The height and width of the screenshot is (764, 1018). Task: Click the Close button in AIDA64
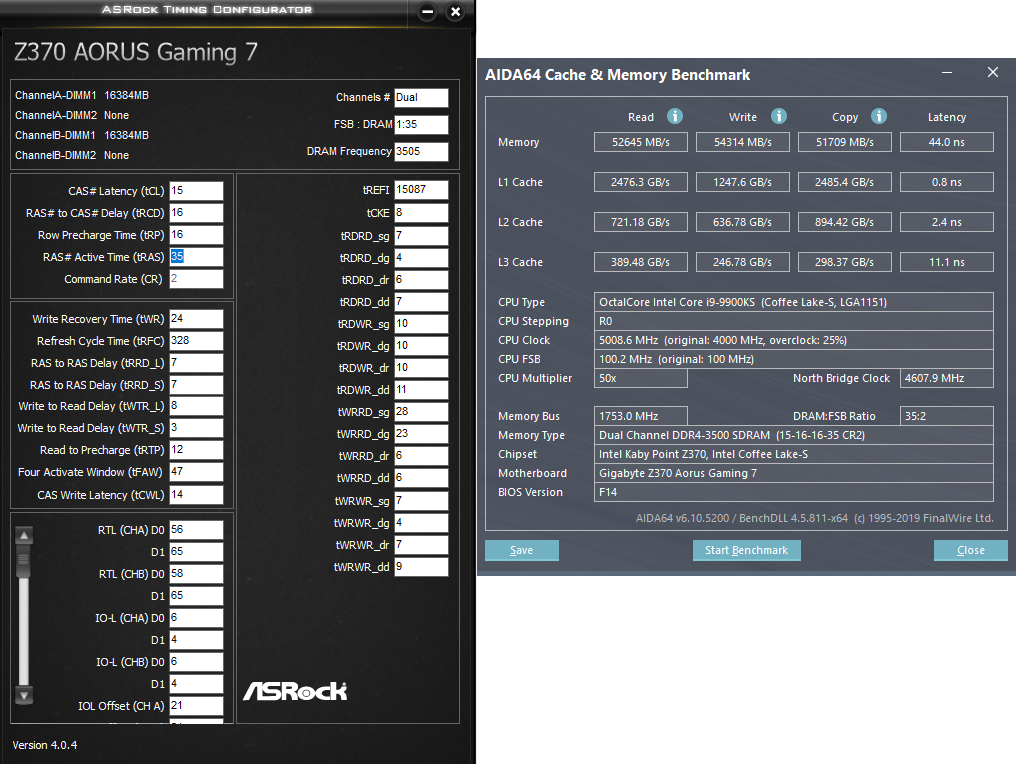click(x=971, y=550)
